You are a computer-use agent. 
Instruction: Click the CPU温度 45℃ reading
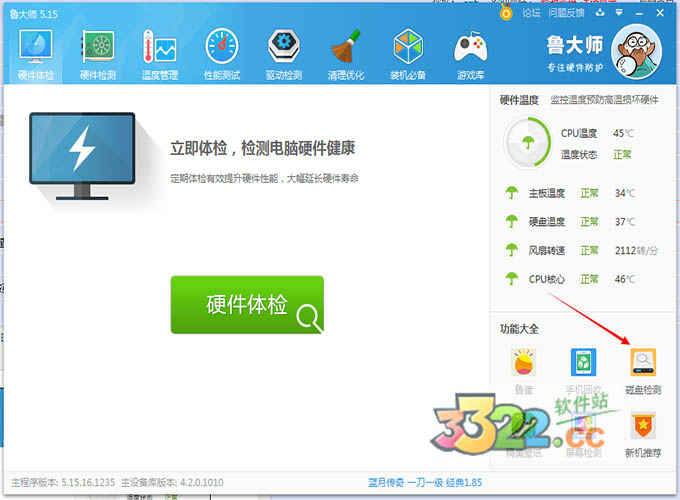(x=597, y=133)
